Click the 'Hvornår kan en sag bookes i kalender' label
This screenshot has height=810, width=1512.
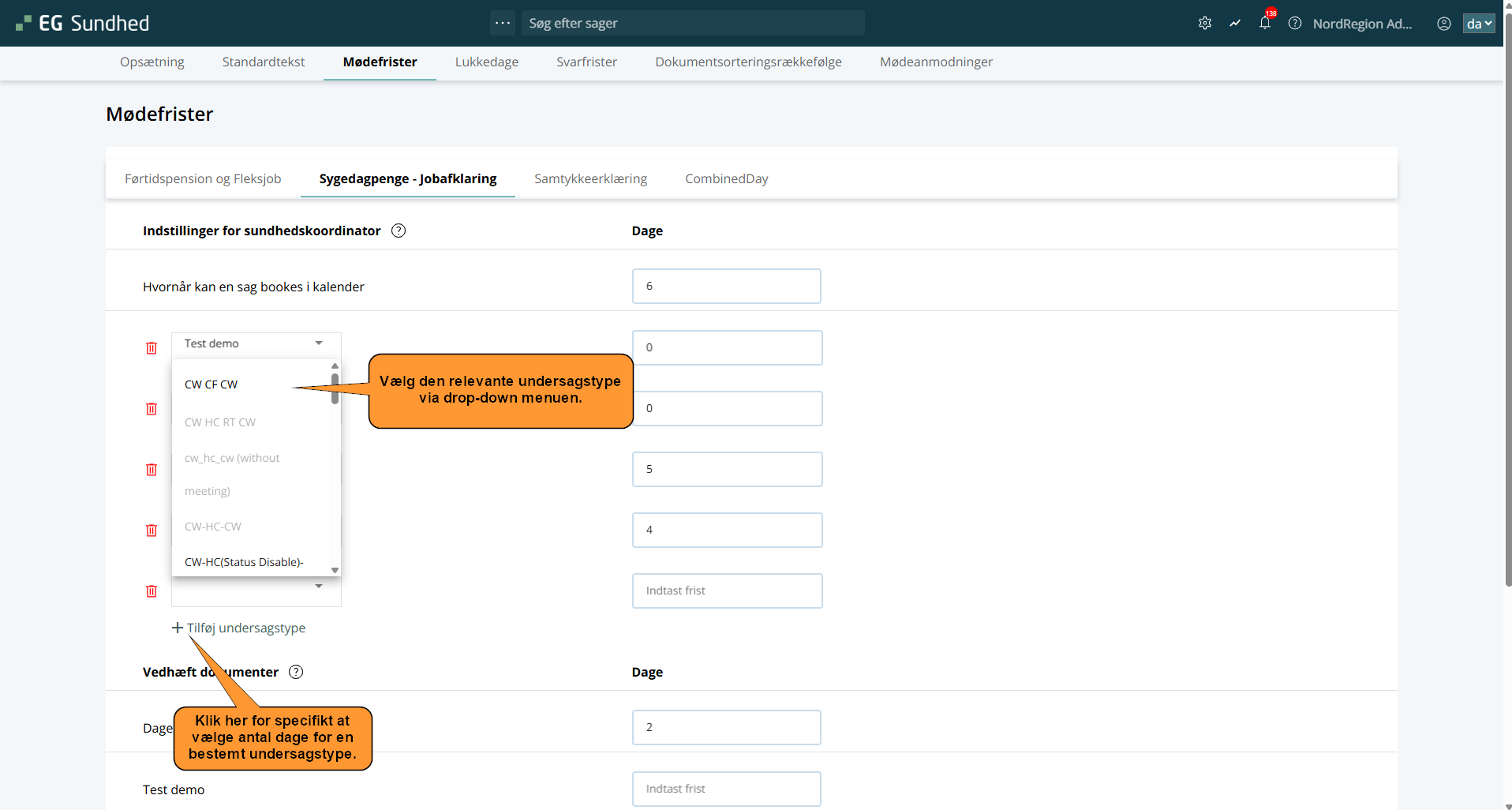click(x=253, y=287)
